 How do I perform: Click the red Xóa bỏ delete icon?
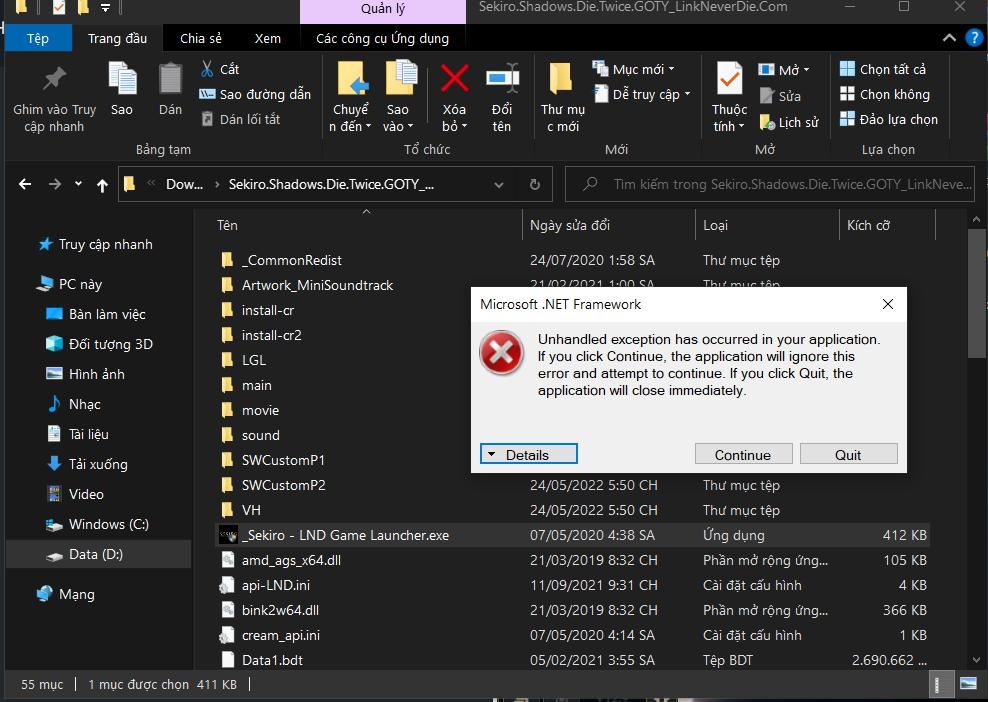pos(454,79)
